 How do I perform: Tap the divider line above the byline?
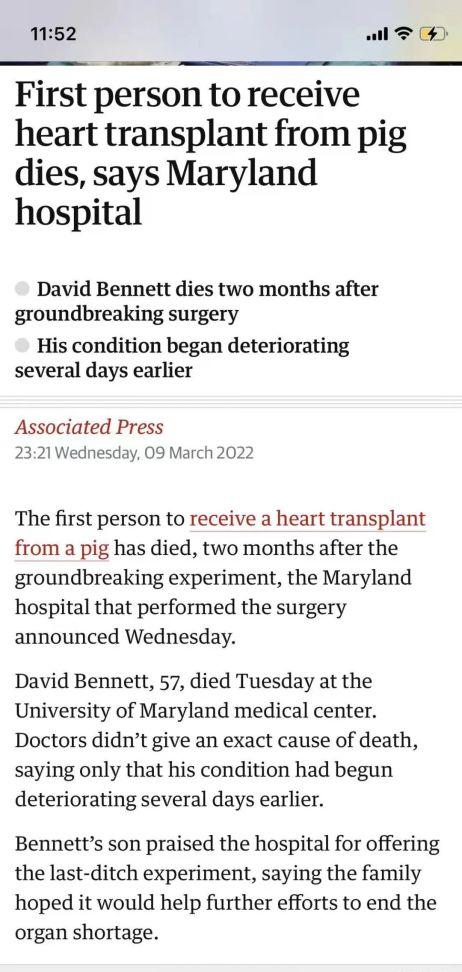[231, 400]
